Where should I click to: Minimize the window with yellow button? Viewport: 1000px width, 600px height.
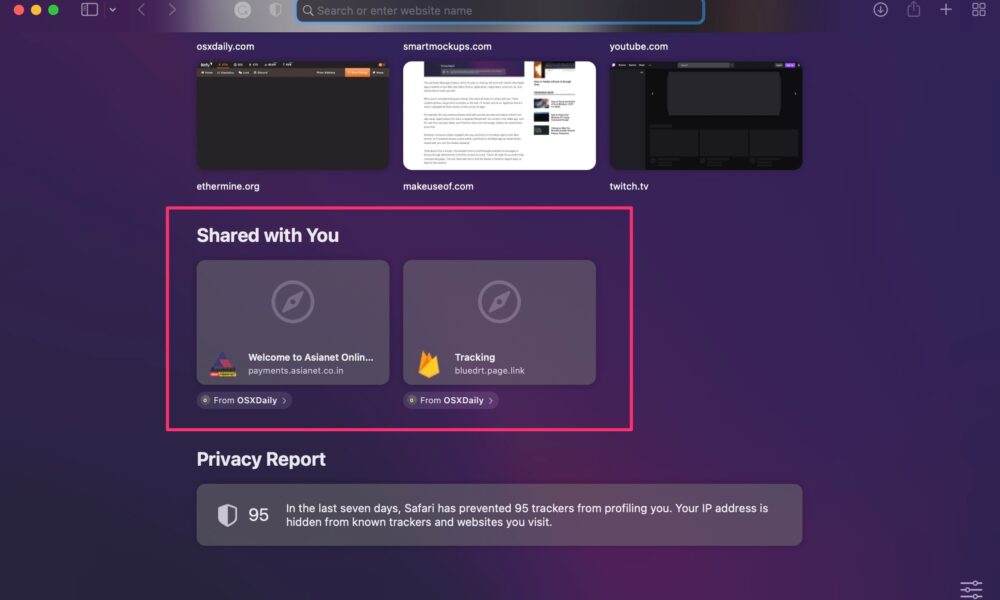click(x=36, y=10)
